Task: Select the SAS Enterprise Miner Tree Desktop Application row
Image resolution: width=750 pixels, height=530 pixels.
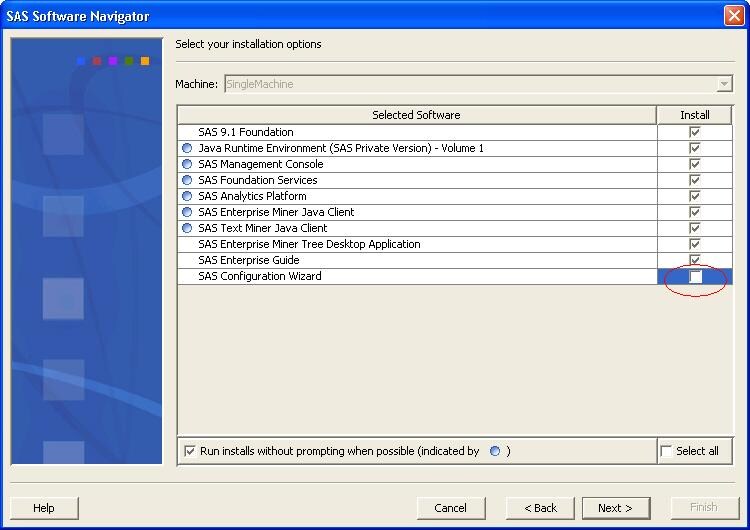Action: click(309, 244)
